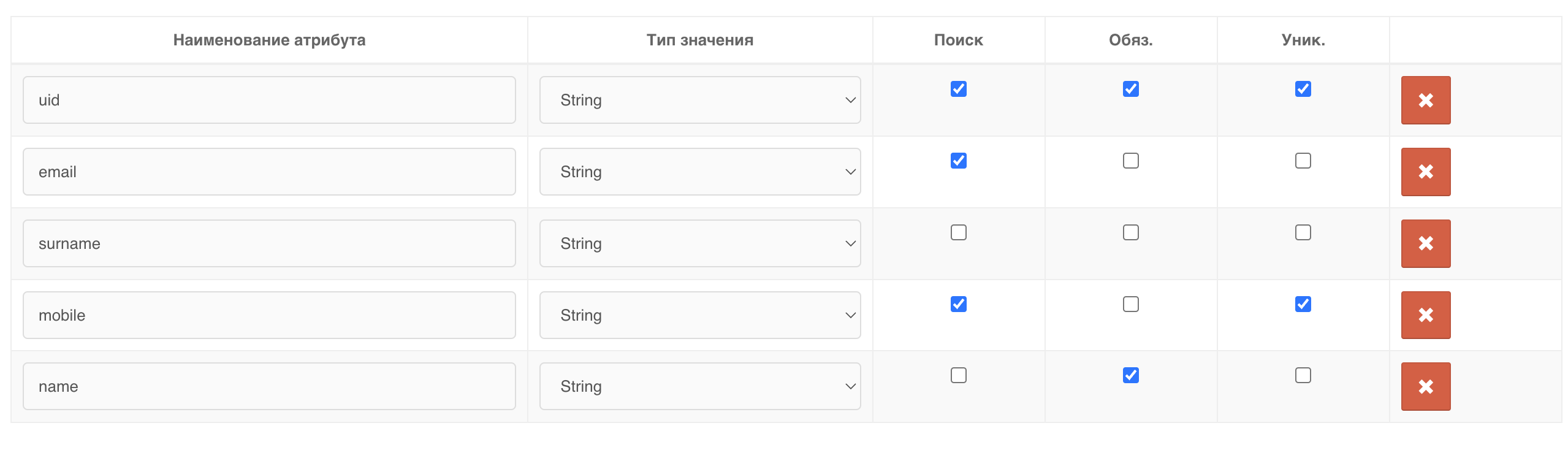
Task: Select the uid attribute name field
Action: point(270,100)
